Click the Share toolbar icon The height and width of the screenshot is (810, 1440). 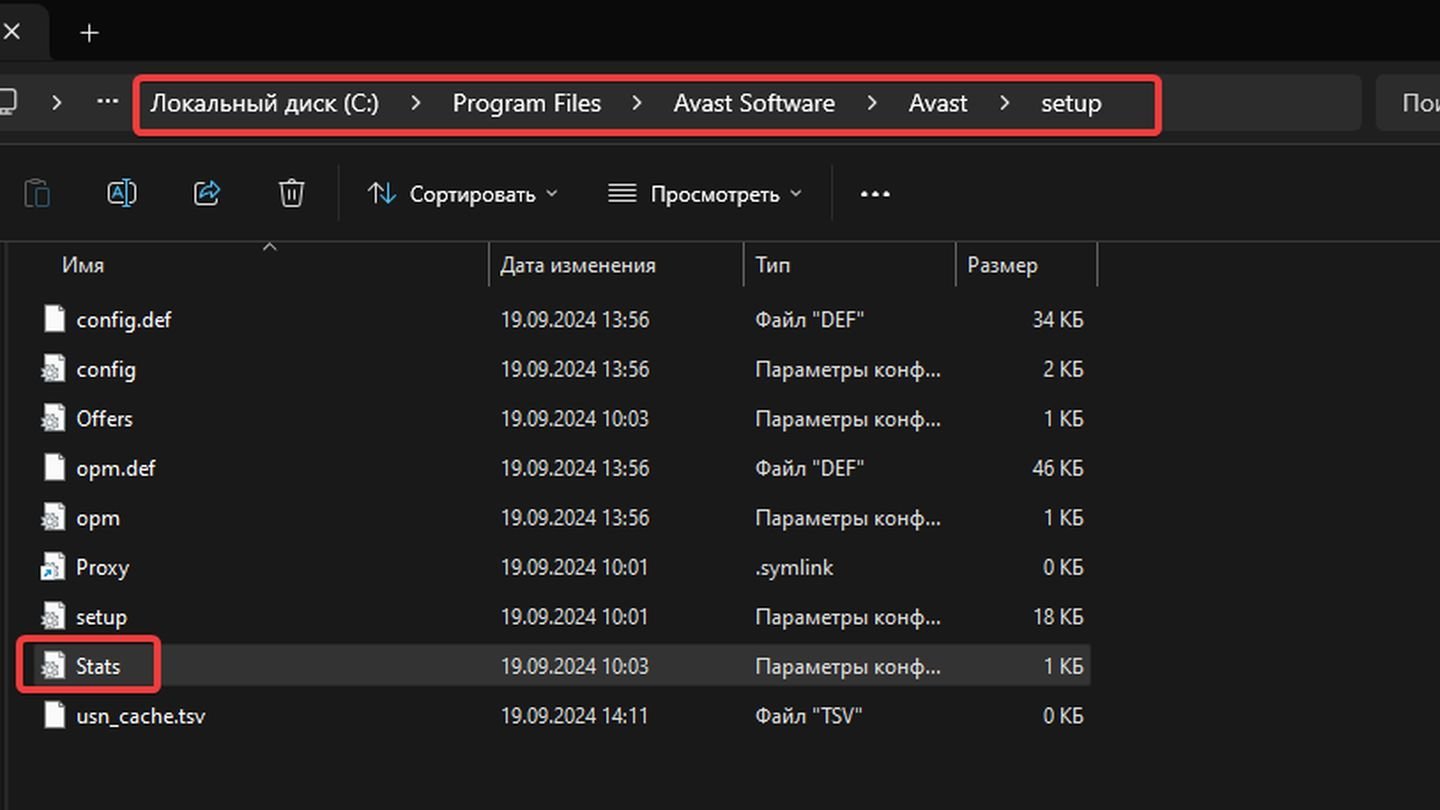(207, 192)
